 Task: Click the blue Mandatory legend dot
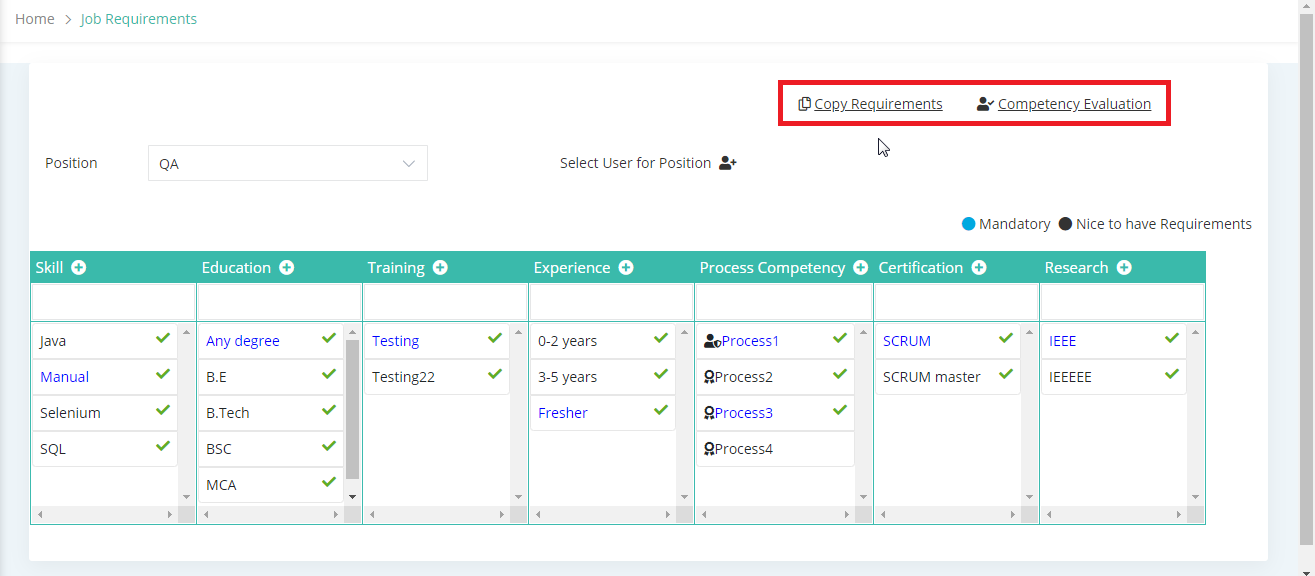(x=968, y=224)
